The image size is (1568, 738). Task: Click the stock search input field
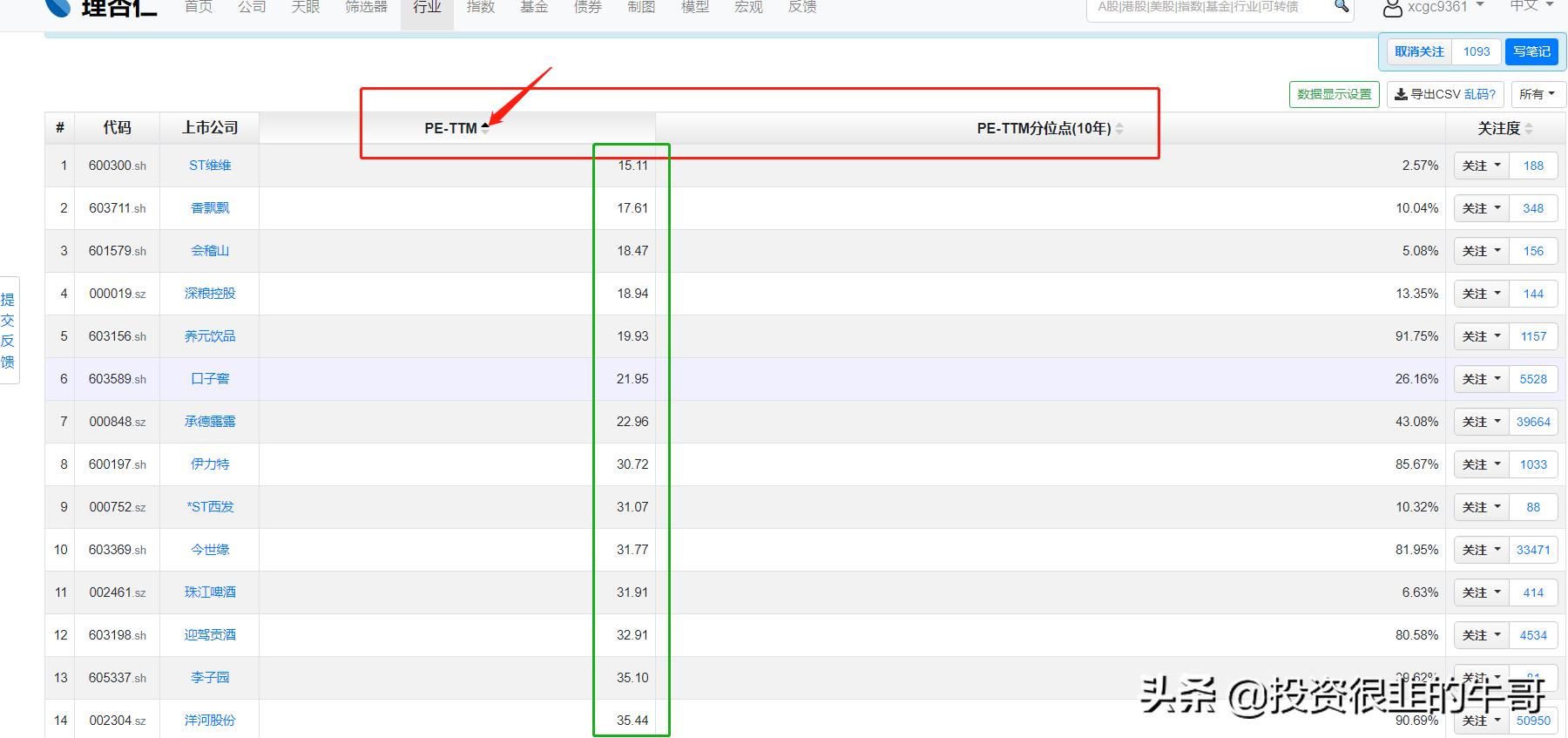click(x=1211, y=8)
